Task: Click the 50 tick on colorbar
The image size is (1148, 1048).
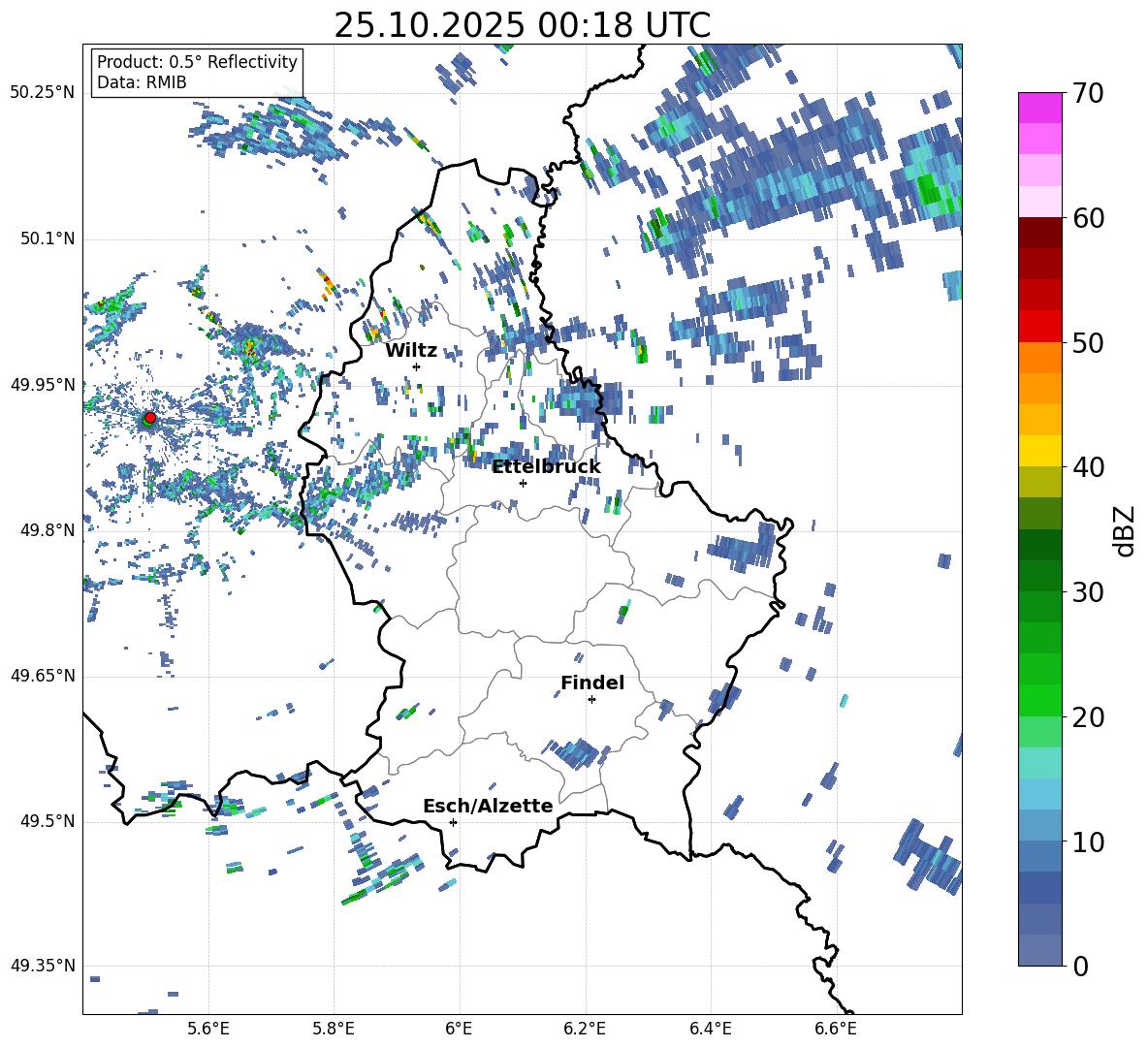Action: coord(1089,343)
